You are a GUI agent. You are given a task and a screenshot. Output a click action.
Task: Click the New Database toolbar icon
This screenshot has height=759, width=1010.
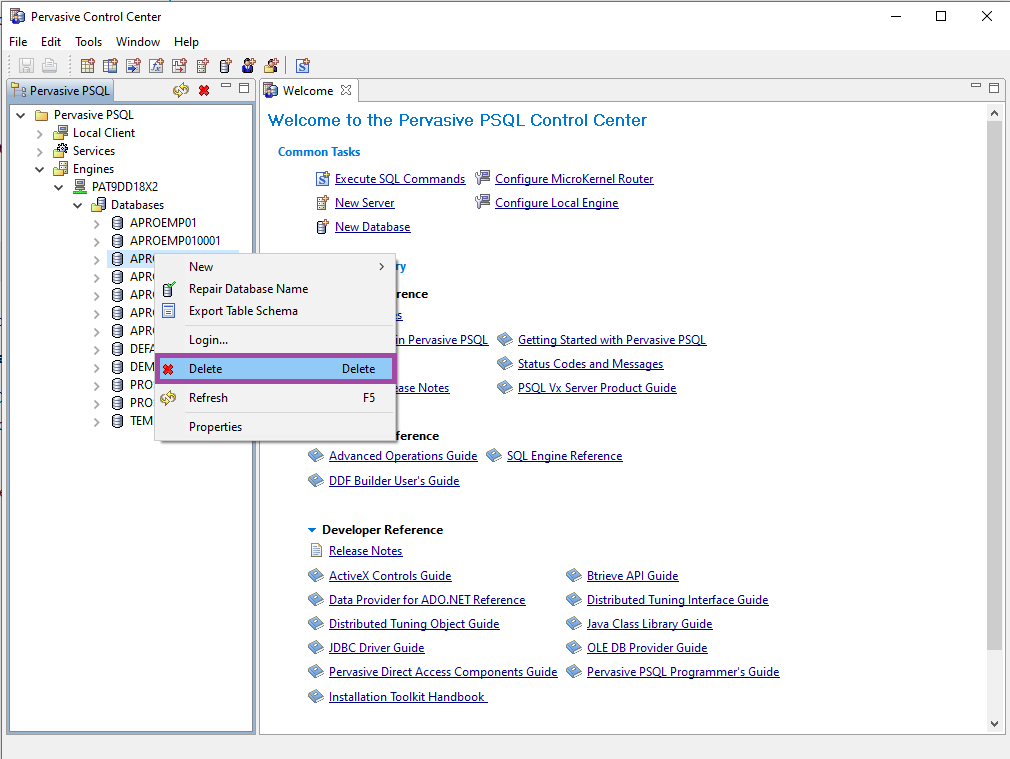point(225,65)
